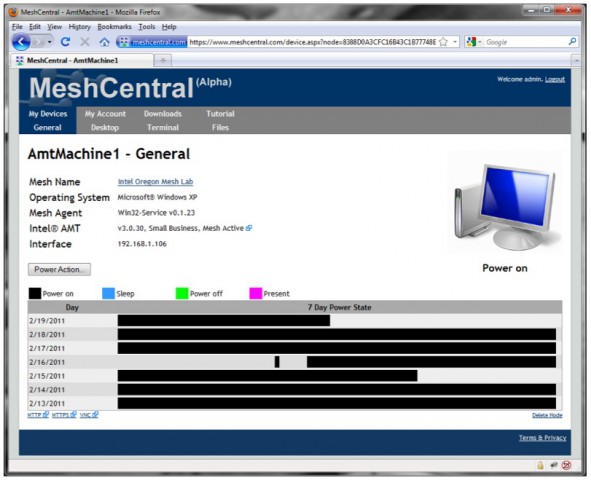Select the General sub-tab
This screenshot has width=591, height=480.
(47, 127)
